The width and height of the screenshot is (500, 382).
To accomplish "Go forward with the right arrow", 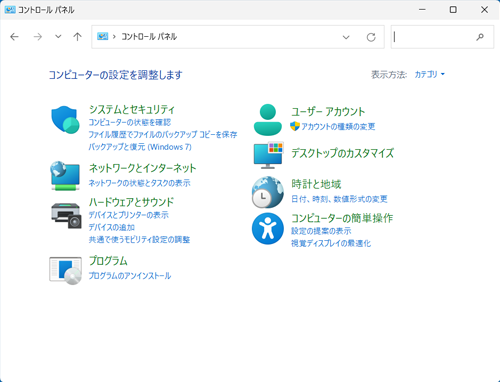I will coord(38,37).
